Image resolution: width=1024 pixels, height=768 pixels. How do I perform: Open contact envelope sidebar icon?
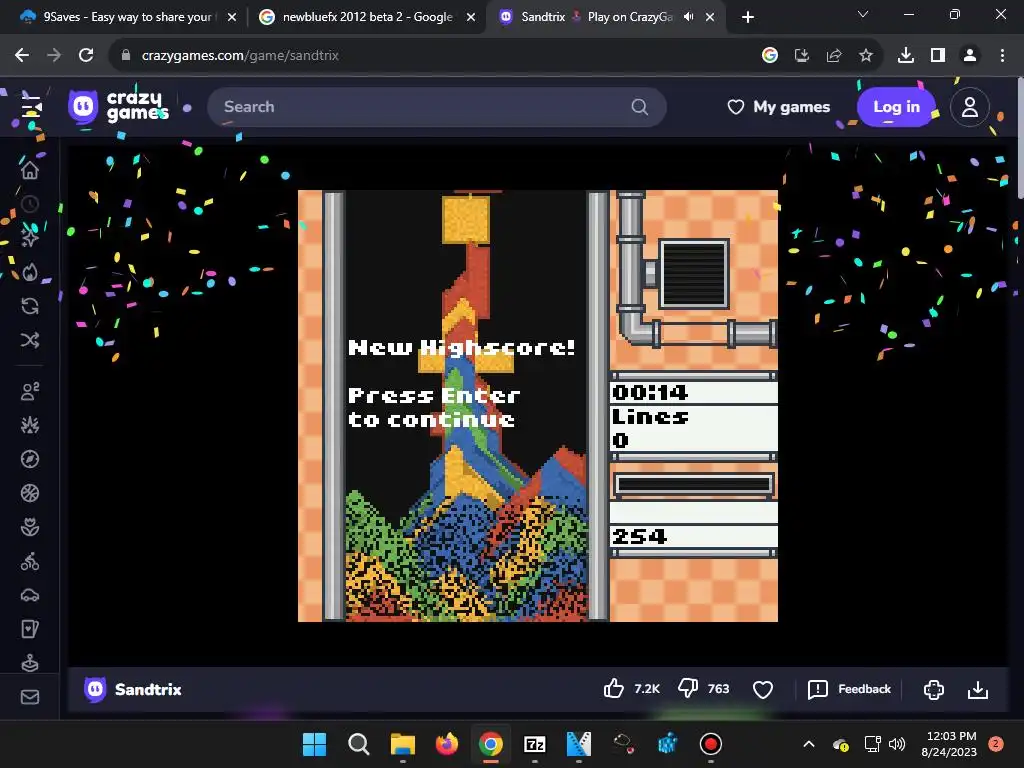(30, 697)
